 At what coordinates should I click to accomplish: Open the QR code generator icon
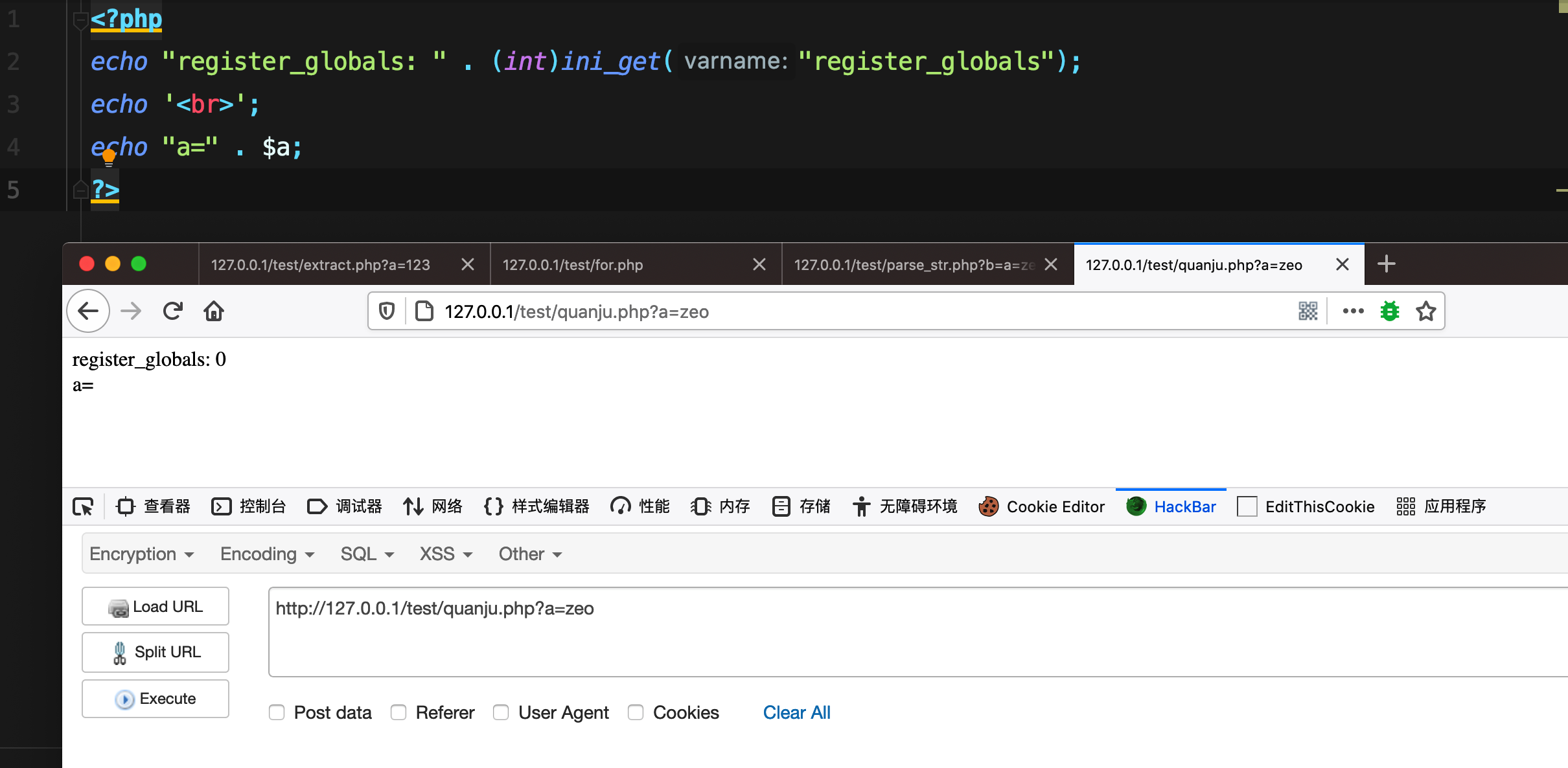[1308, 311]
